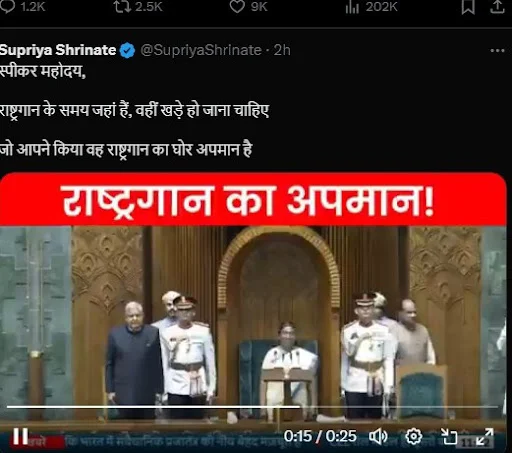512x453 pixels.
Task: Open the three-dot more options menu
Action: [497, 51]
